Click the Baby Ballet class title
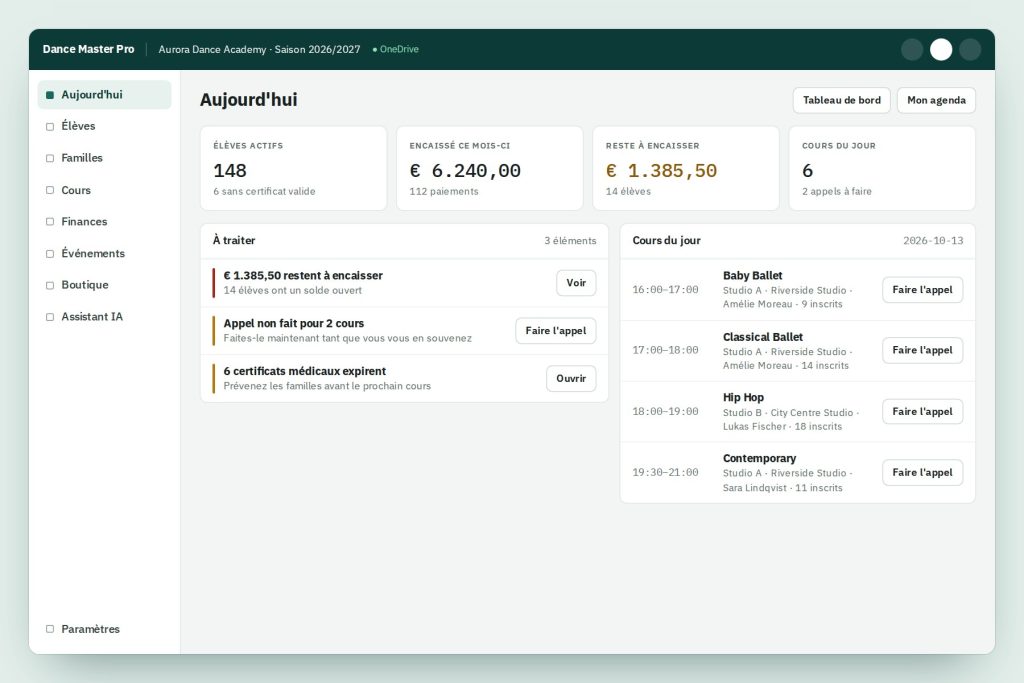This screenshot has width=1024, height=683. pyautogui.click(x=752, y=276)
